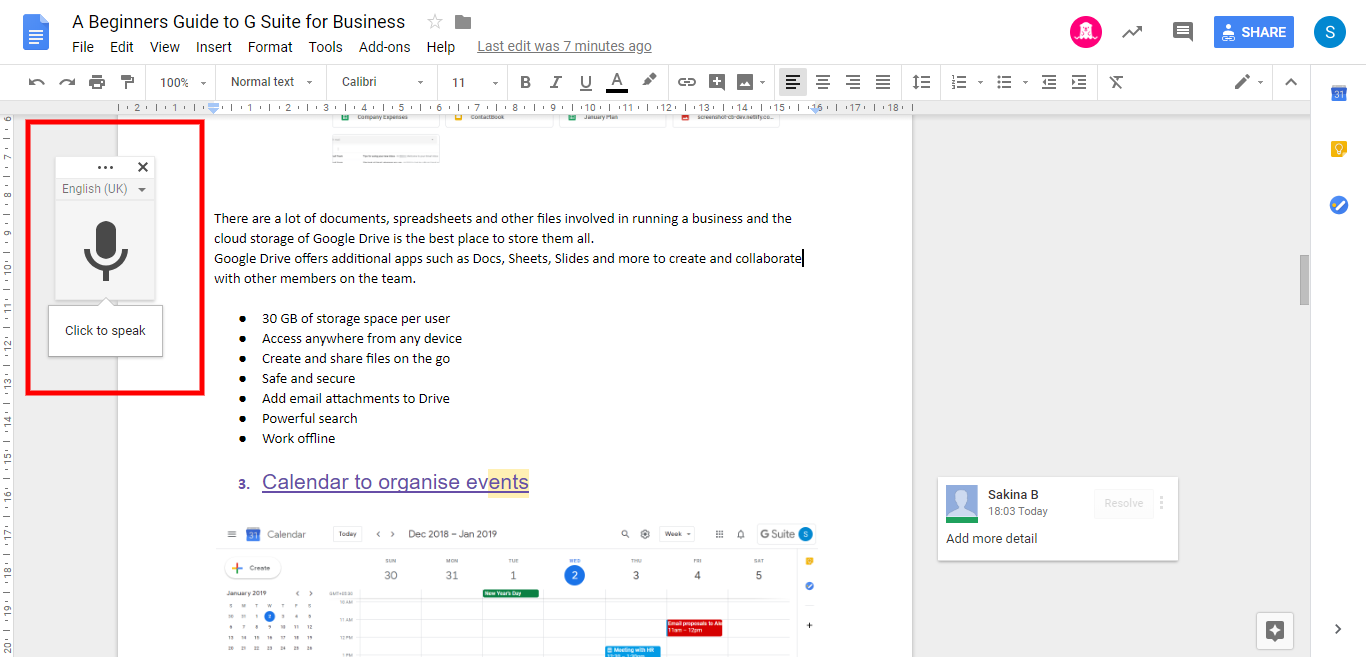
Task: Open the Tools menu
Action: click(326, 47)
